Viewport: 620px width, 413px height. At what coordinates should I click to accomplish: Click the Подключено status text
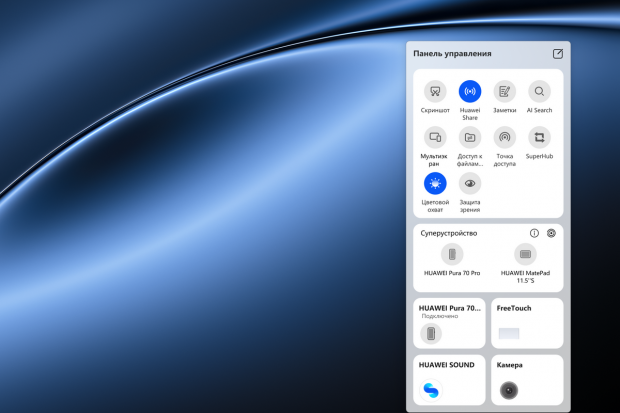point(440,316)
